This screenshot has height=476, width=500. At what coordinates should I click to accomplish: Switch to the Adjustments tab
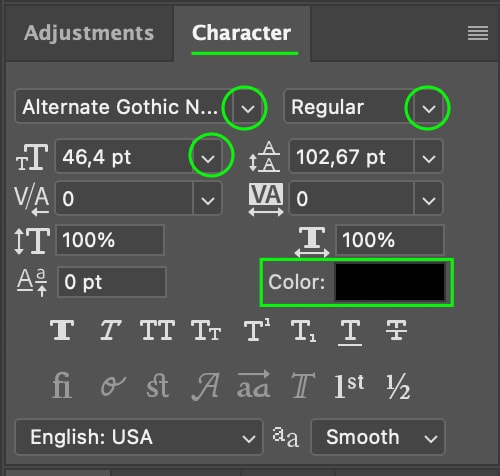point(89,33)
